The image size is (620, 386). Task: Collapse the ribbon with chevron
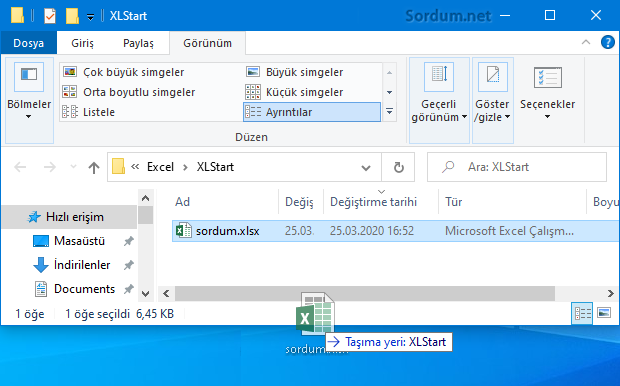[x=586, y=42]
